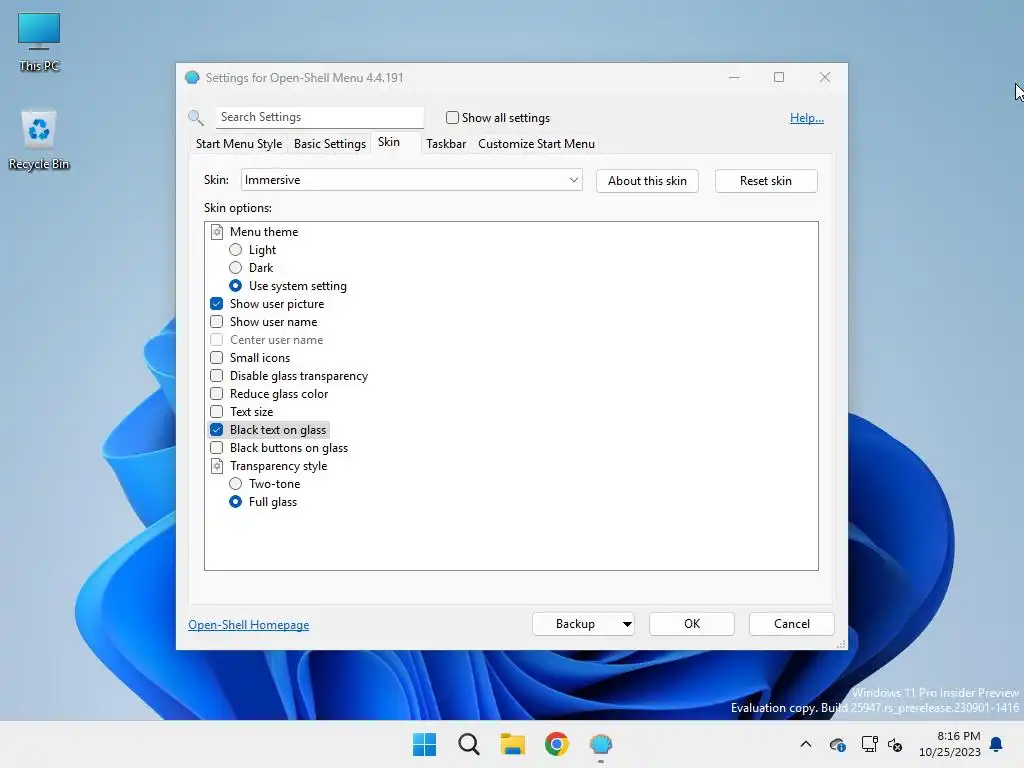Switch to the Taskbar tab
The image size is (1024, 768).
pos(446,144)
